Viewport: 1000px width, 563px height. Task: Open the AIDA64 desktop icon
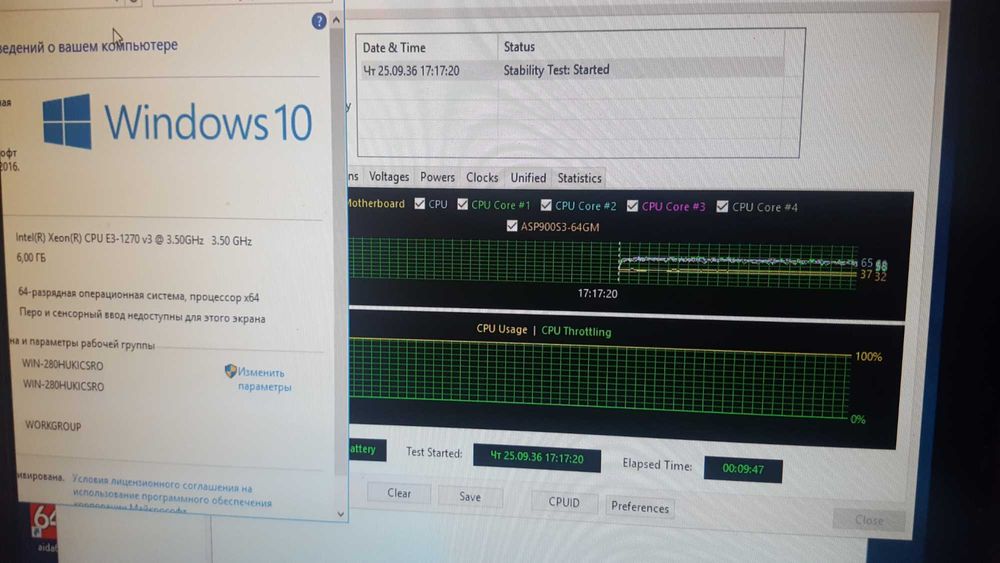coord(43,527)
